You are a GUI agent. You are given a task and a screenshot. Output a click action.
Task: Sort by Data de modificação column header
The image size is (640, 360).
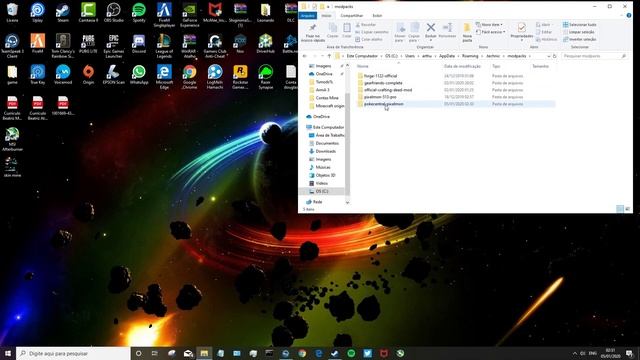point(462,66)
